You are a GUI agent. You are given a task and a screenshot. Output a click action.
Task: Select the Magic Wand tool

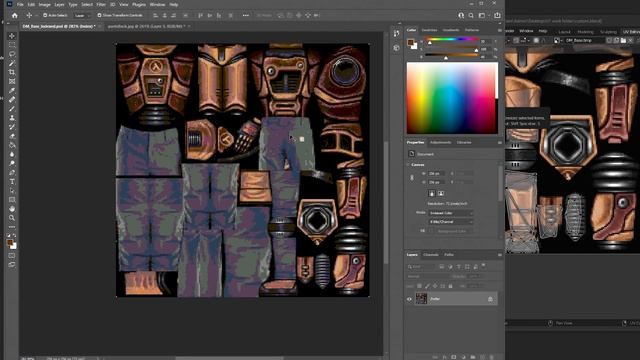pyautogui.click(x=12, y=63)
